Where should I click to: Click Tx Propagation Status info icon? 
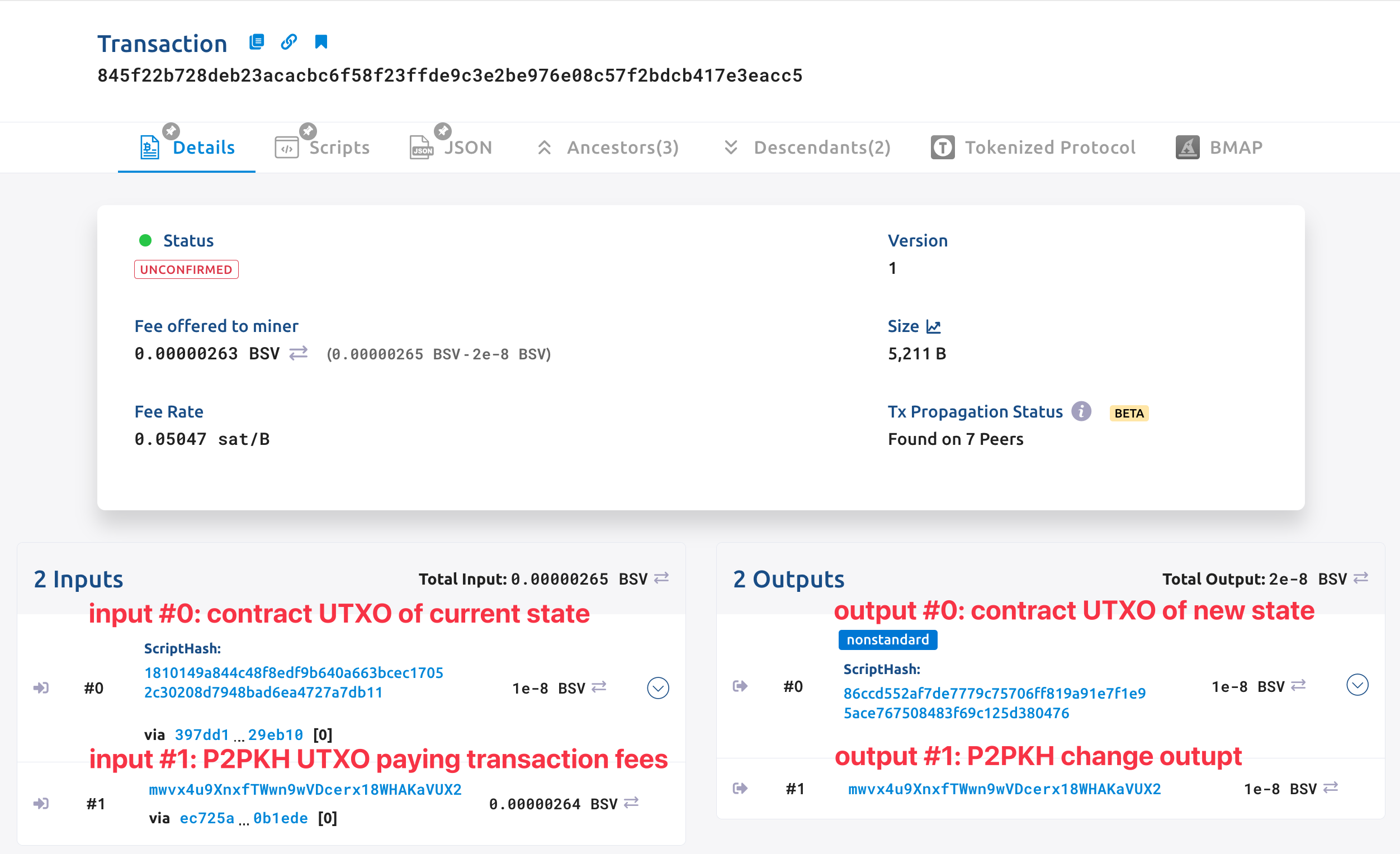1081,411
